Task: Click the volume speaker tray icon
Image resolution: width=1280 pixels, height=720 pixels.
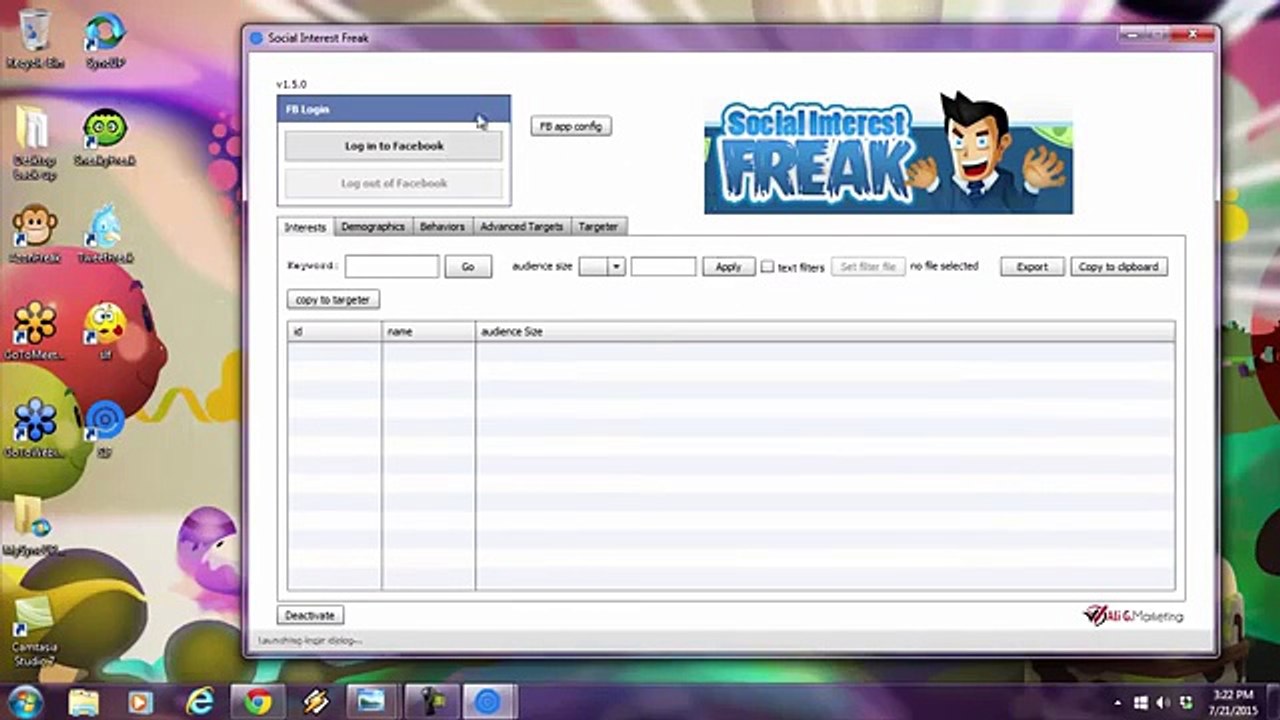Action: pyautogui.click(x=1163, y=703)
